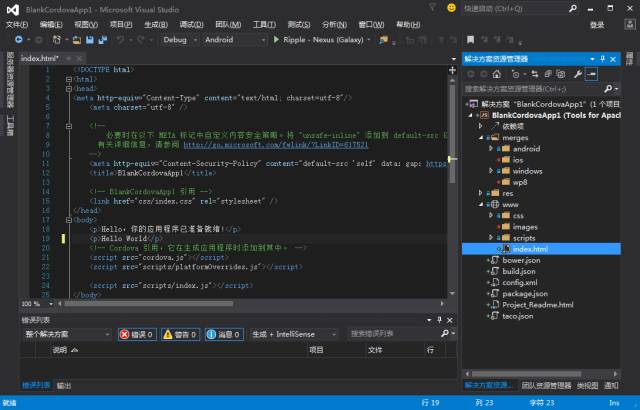640x410 pixels.
Task: Toggle the 警告 0 warnings filter
Action: point(180,335)
